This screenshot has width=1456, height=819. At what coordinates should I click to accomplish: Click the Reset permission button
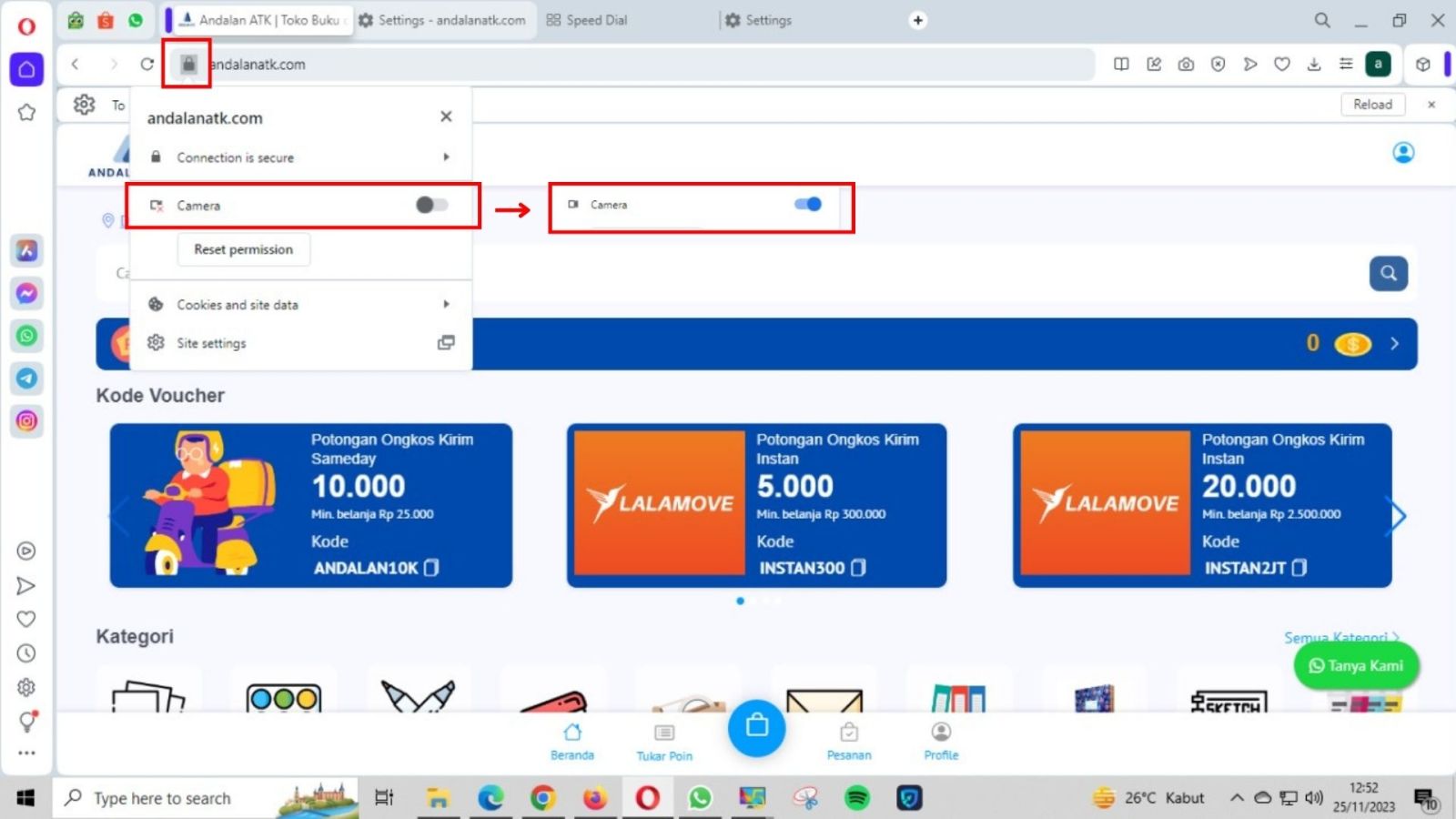pos(243,249)
